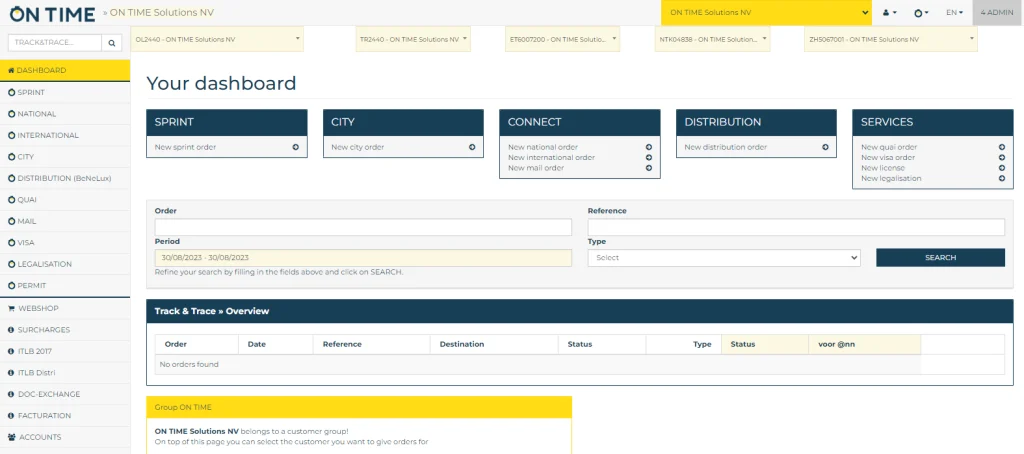Screen dimensions: 1024x454
Task: Open the Visa menu item
Action: [x=65, y=242]
